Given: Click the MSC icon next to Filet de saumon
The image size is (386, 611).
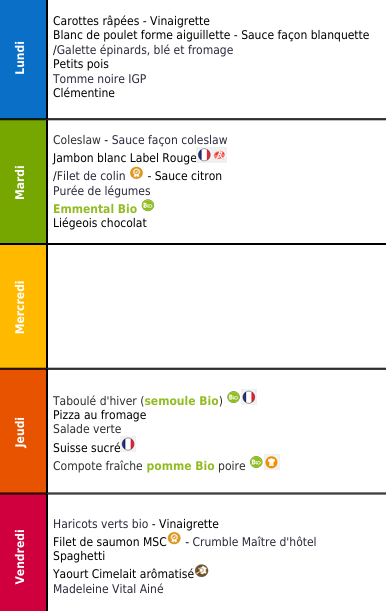Looking at the screenshot, I should pyautogui.click(x=174, y=538).
